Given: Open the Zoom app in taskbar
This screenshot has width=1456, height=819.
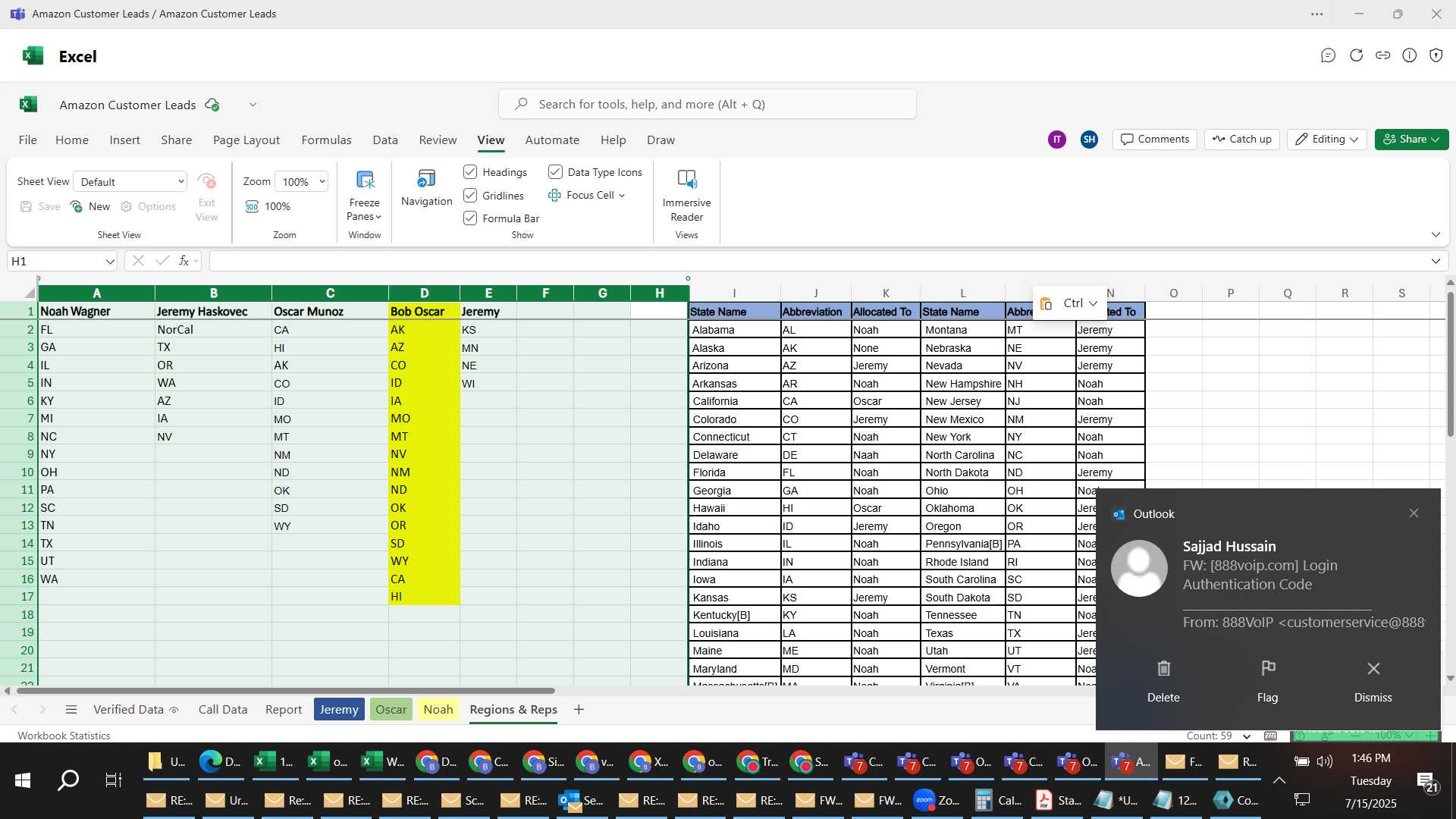Looking at the screenshot, I should click(x=937, y=800).
